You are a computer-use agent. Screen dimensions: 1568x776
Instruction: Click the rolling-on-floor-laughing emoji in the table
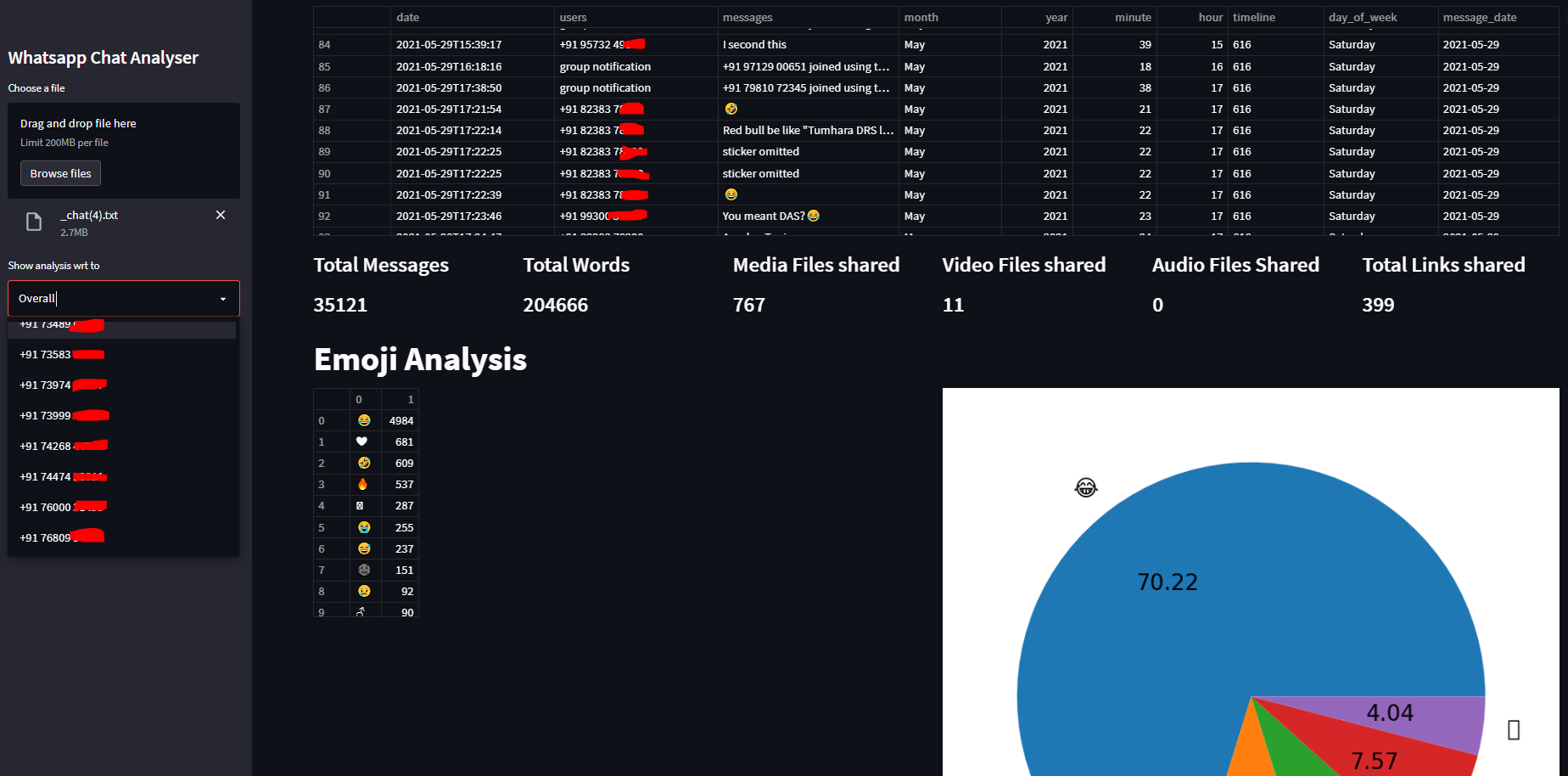click(x=364, y=463)
